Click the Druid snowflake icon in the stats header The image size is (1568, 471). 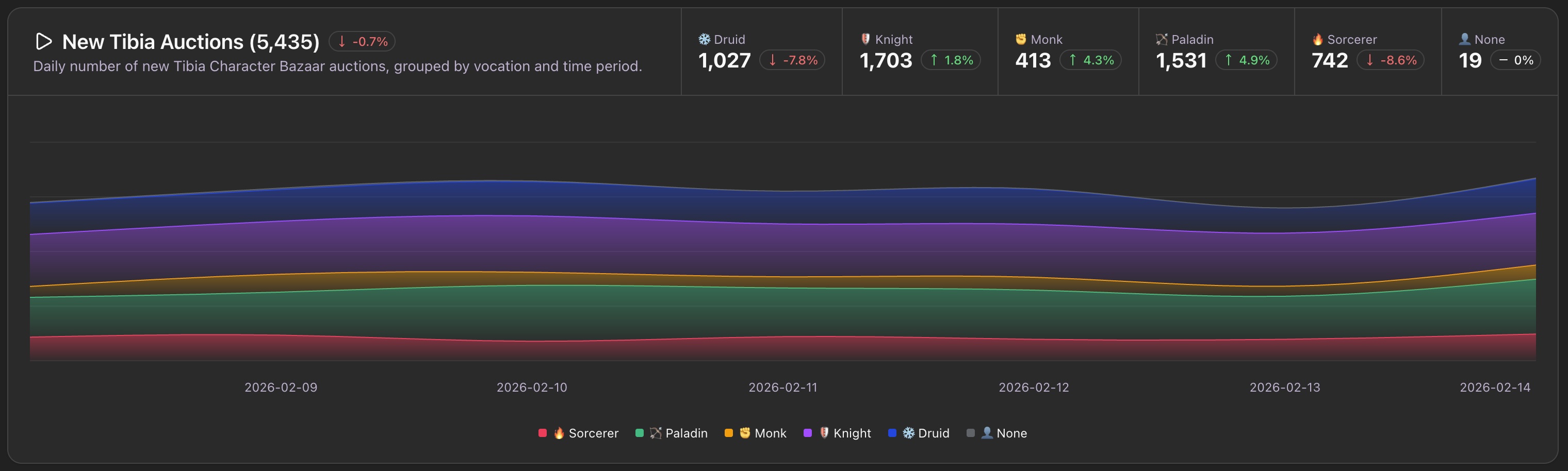point(704,39)
